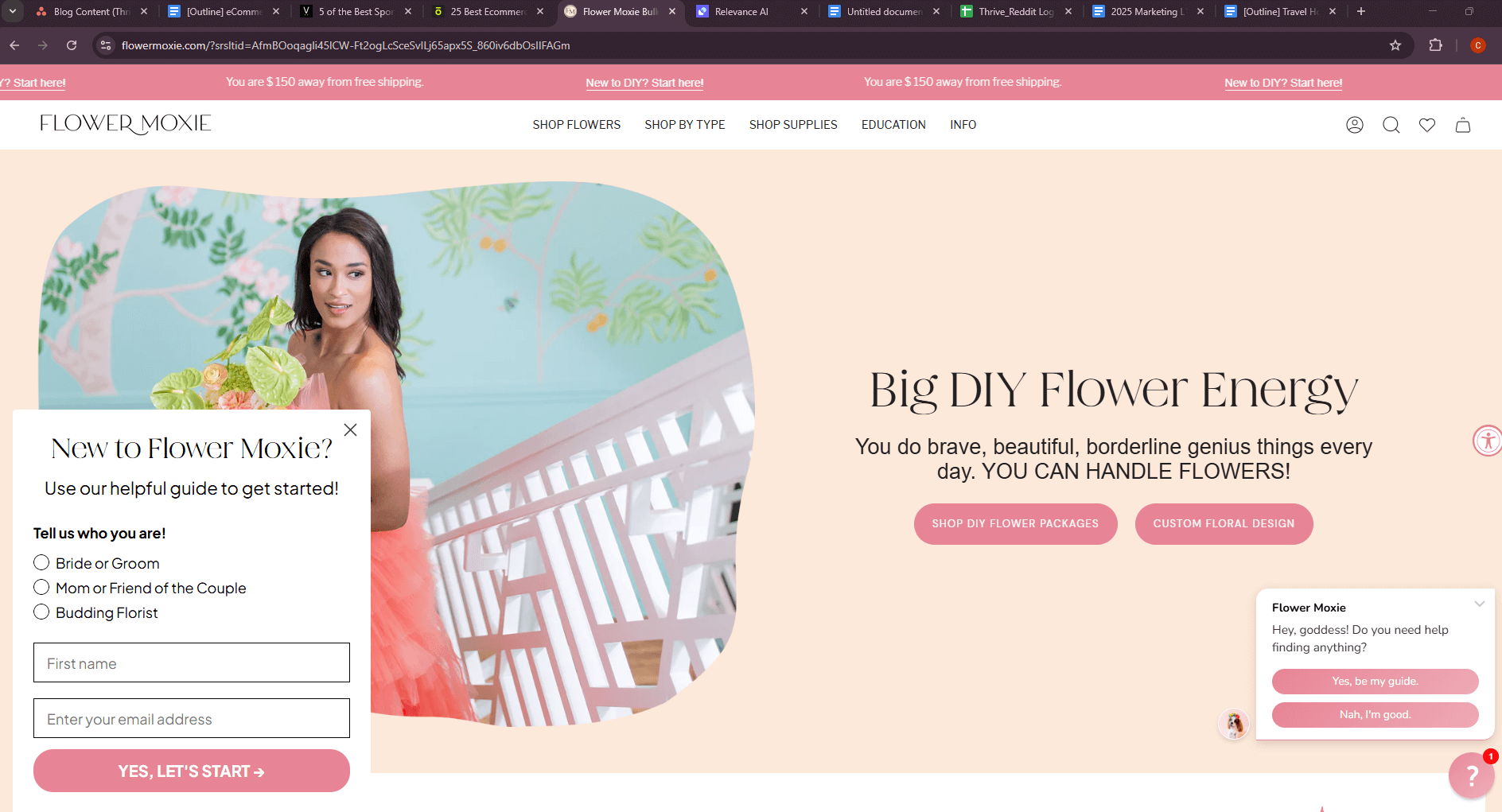Open the wishlist heart icon
Image resolution: width=1502 pixels, height=812 pixels.
1426,125
